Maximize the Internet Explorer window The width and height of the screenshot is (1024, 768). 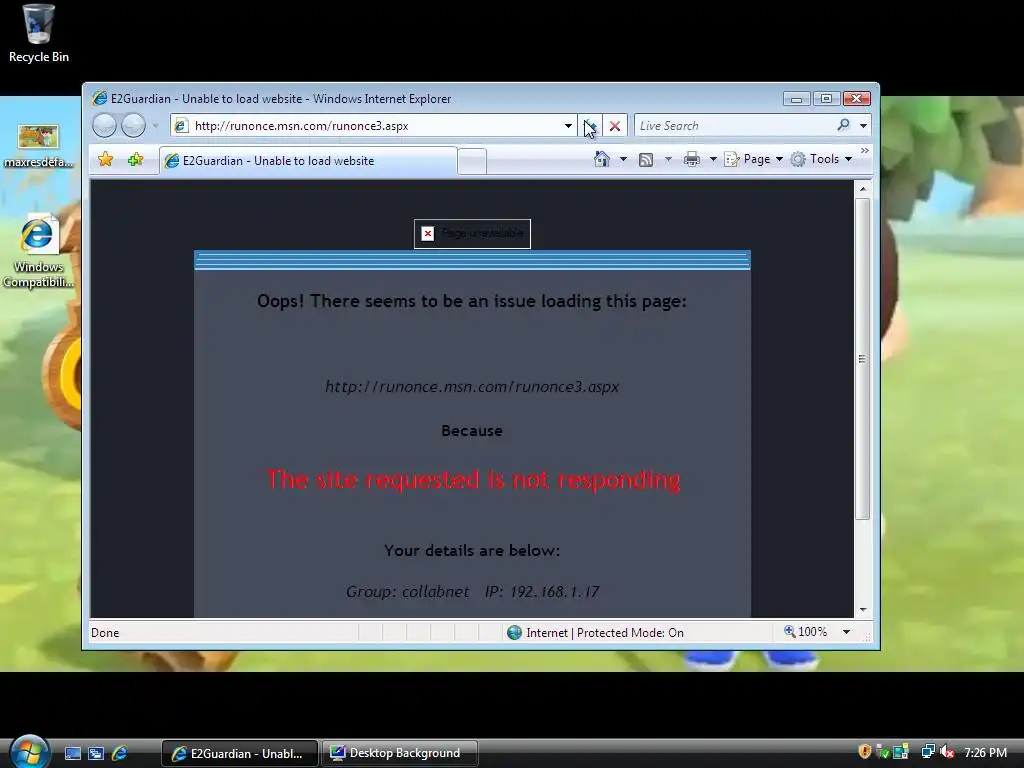826,99
